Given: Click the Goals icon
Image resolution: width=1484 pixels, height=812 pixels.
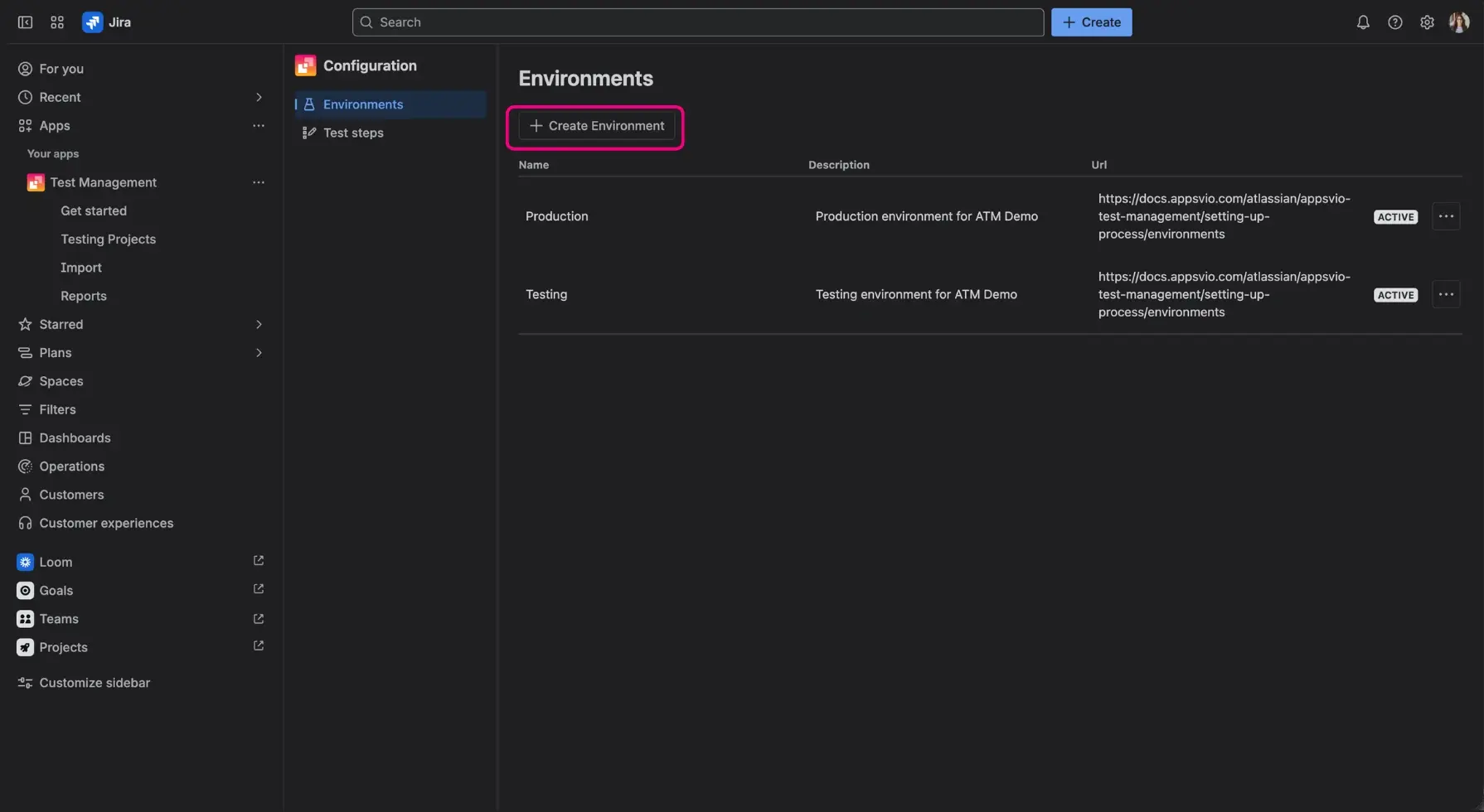Looking at the screenshot, I should pos(25,591).
